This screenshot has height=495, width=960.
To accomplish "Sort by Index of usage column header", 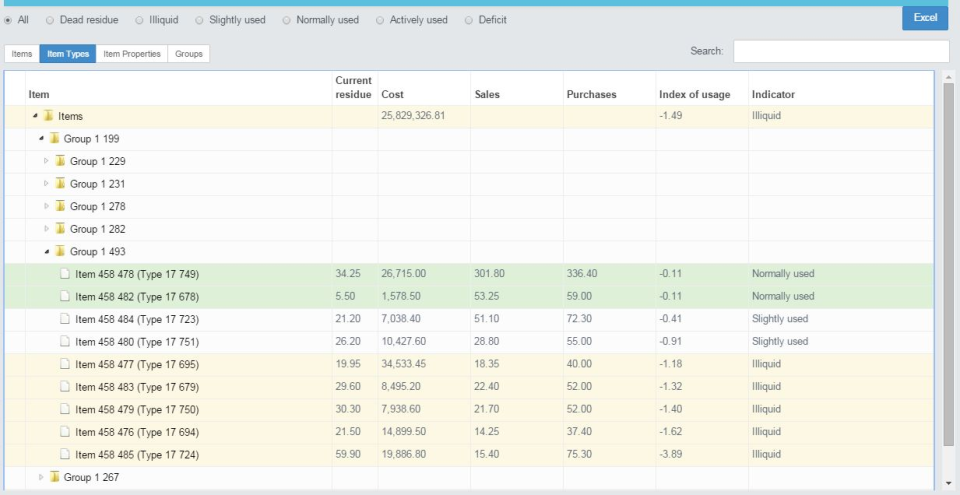I will tap(694, 95).
